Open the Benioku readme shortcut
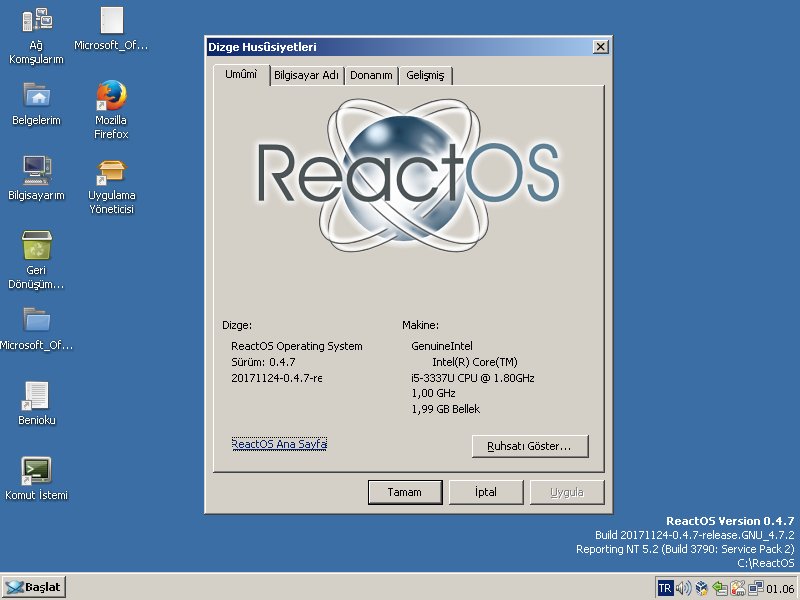 (x=35, y=395)
